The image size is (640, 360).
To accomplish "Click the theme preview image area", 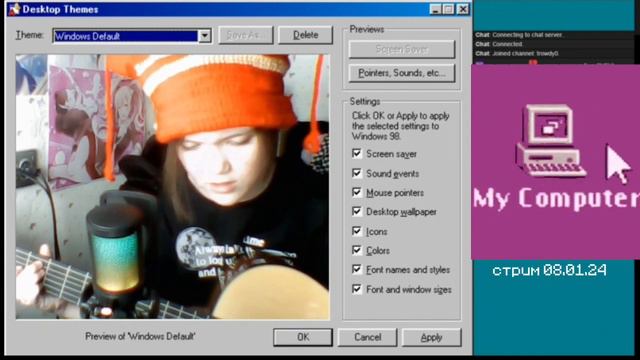I will point(173,187).
